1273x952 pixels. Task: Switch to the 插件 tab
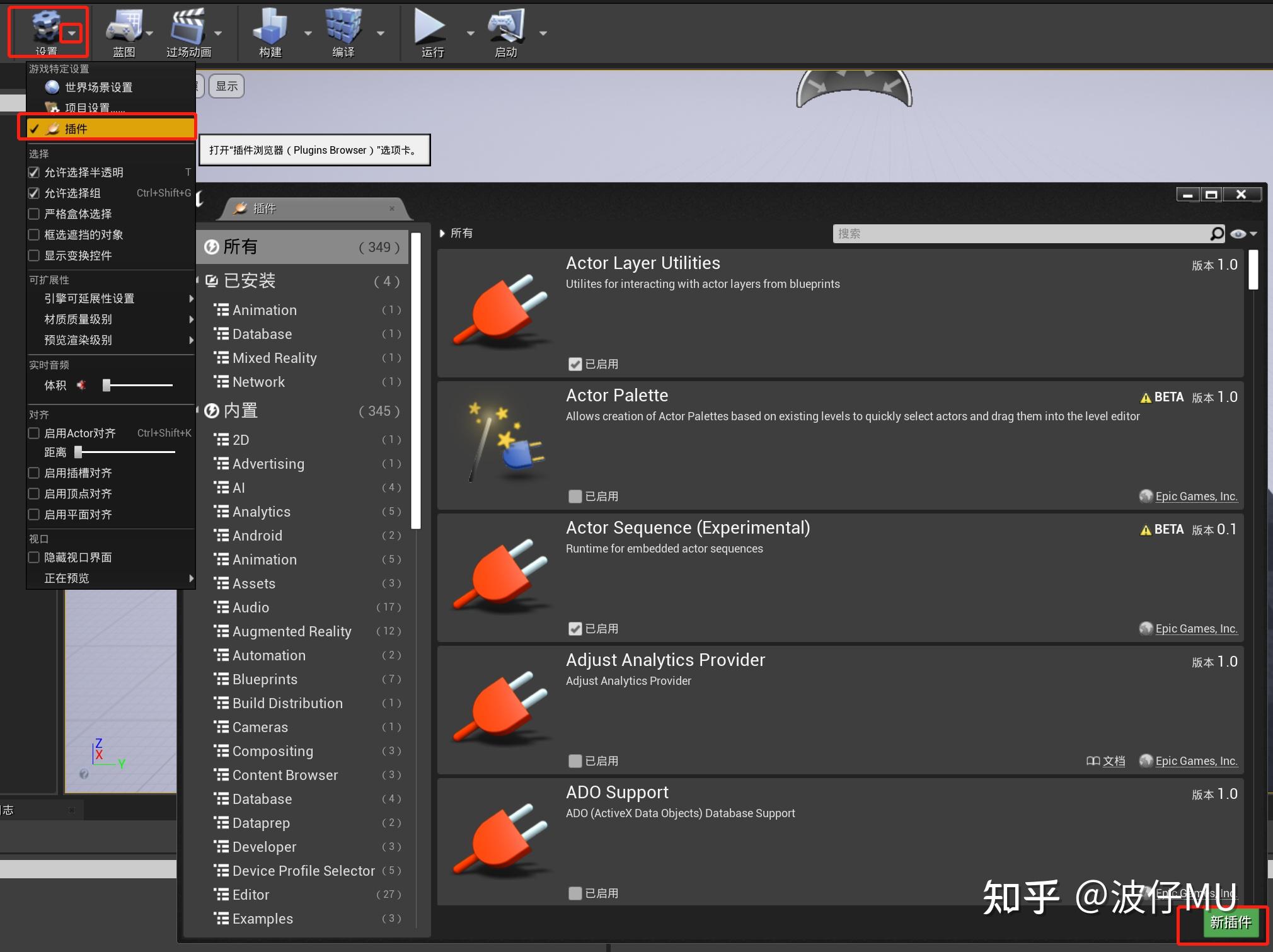click(x=265, y=208)
